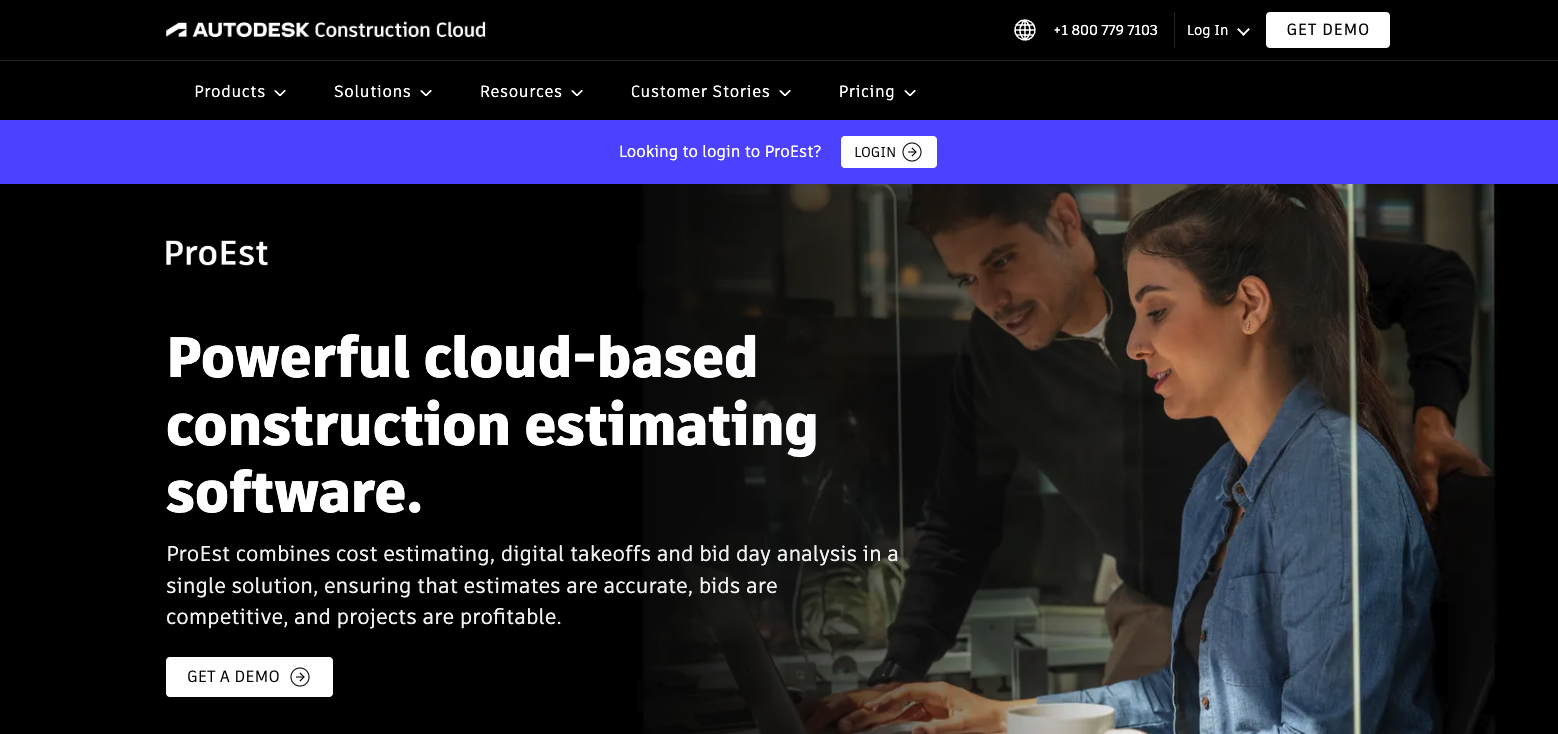The image size is (1558, 734).
Task: Click the circled arrow on GET A DEMO
Action: pyautogui.click(x=300, y=677)
